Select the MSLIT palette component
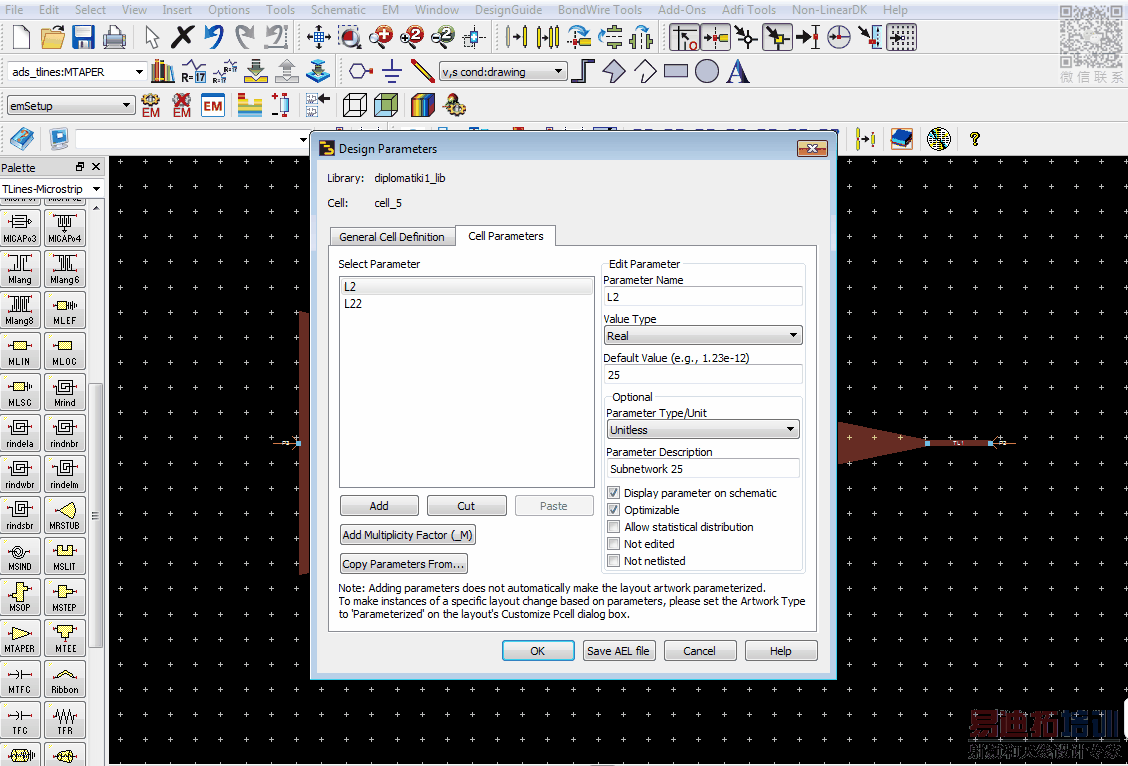Screen dimensions: 1128x766 [65, 557]
